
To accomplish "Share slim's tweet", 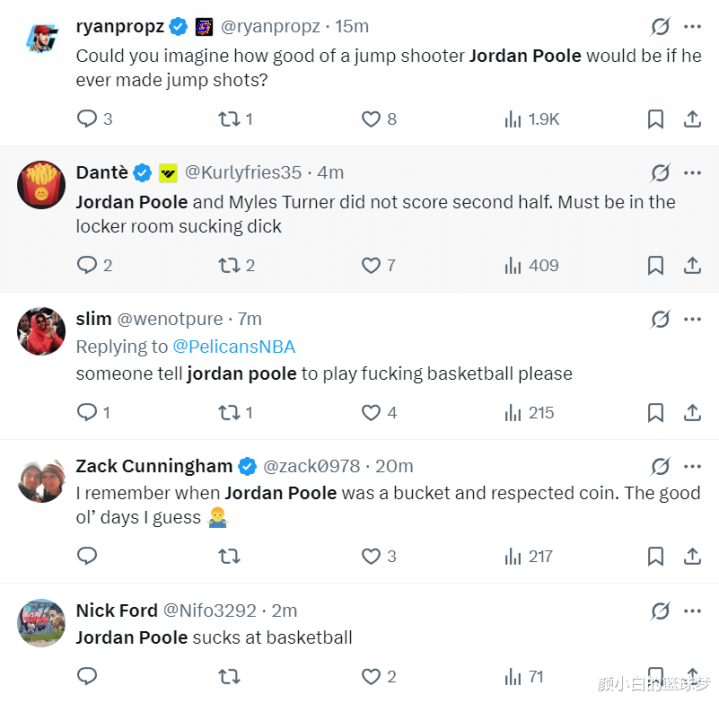I will click(x=692, y=412).
